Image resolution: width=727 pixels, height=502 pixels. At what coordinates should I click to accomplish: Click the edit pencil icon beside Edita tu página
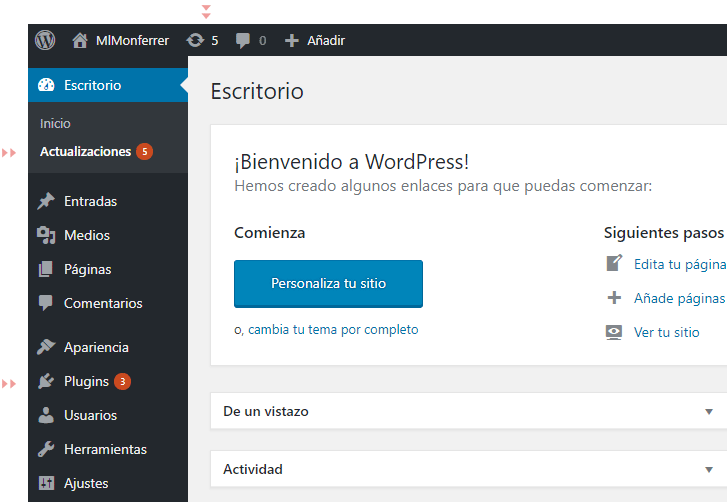tap(614, 263)
